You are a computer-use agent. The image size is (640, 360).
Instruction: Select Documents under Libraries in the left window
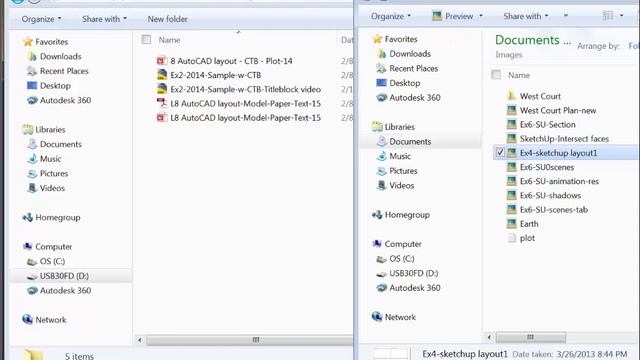point(61,144)
